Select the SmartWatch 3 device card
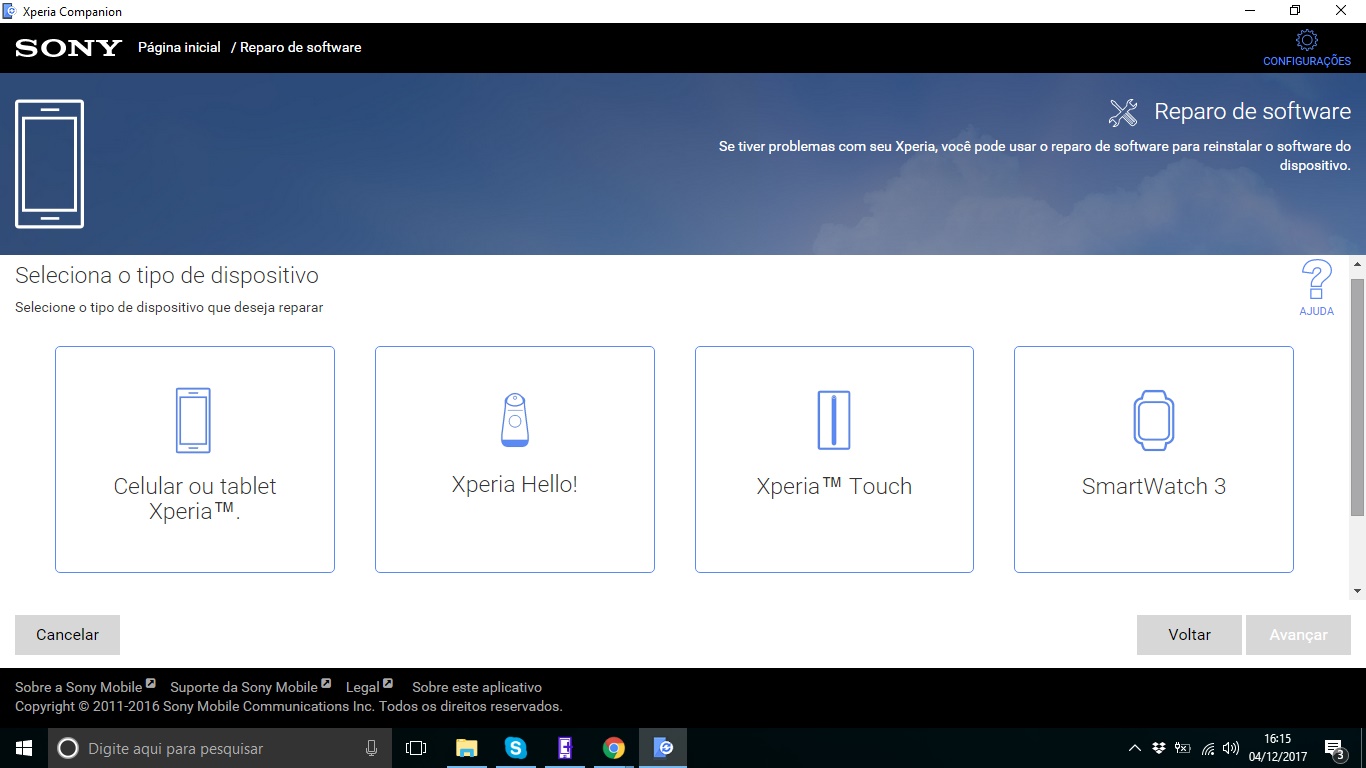Image resolution: width=1366 pixels, height=768 pixels. [1154, 460]
